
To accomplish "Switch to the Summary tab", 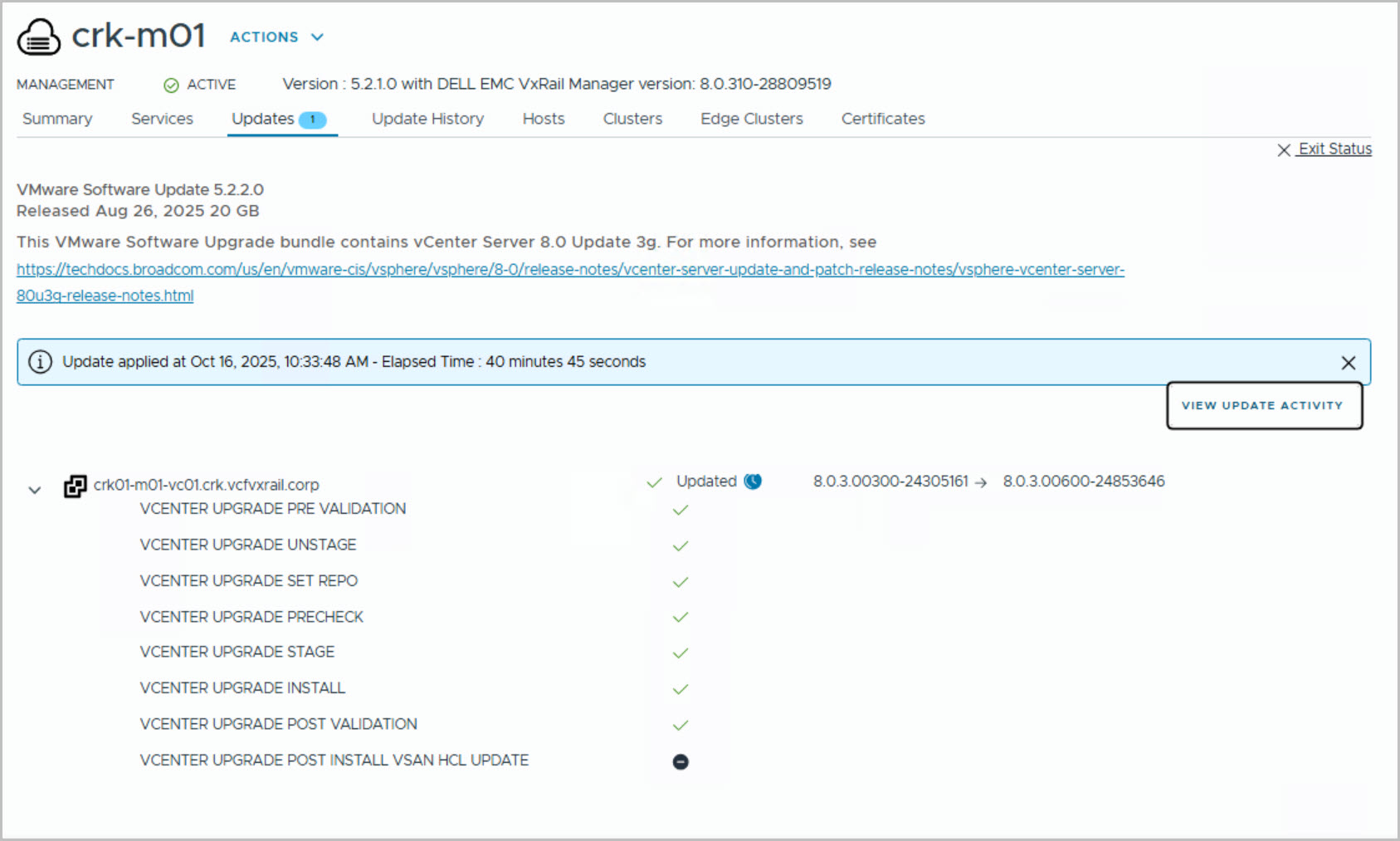I will 57,119.
